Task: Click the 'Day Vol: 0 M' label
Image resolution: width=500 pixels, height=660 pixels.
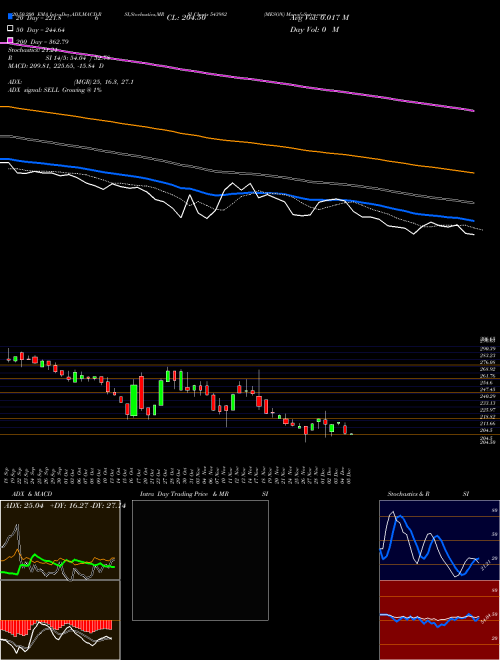Action: pos(314,29)
